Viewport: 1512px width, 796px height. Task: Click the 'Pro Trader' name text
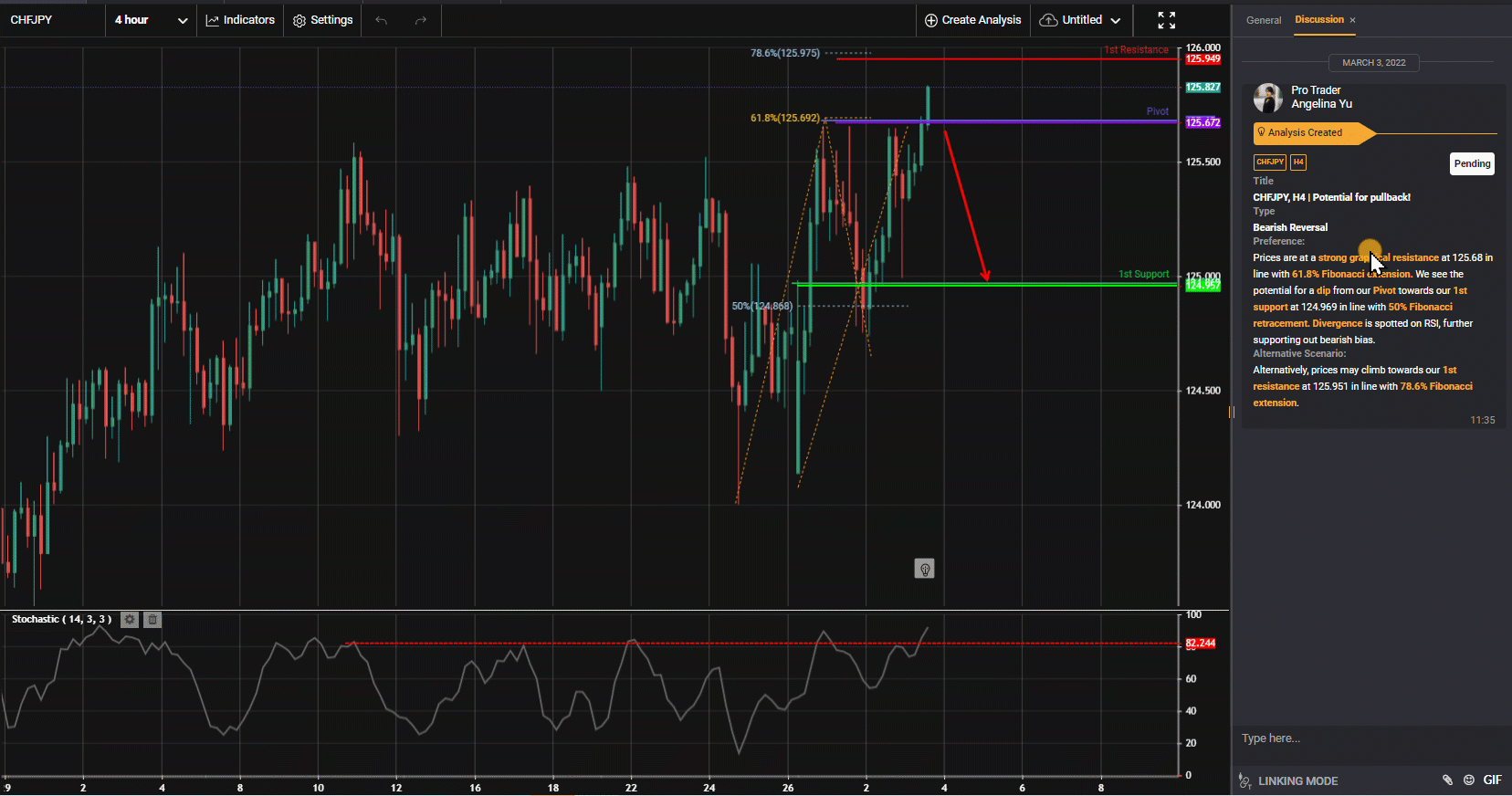(1316, 90)
